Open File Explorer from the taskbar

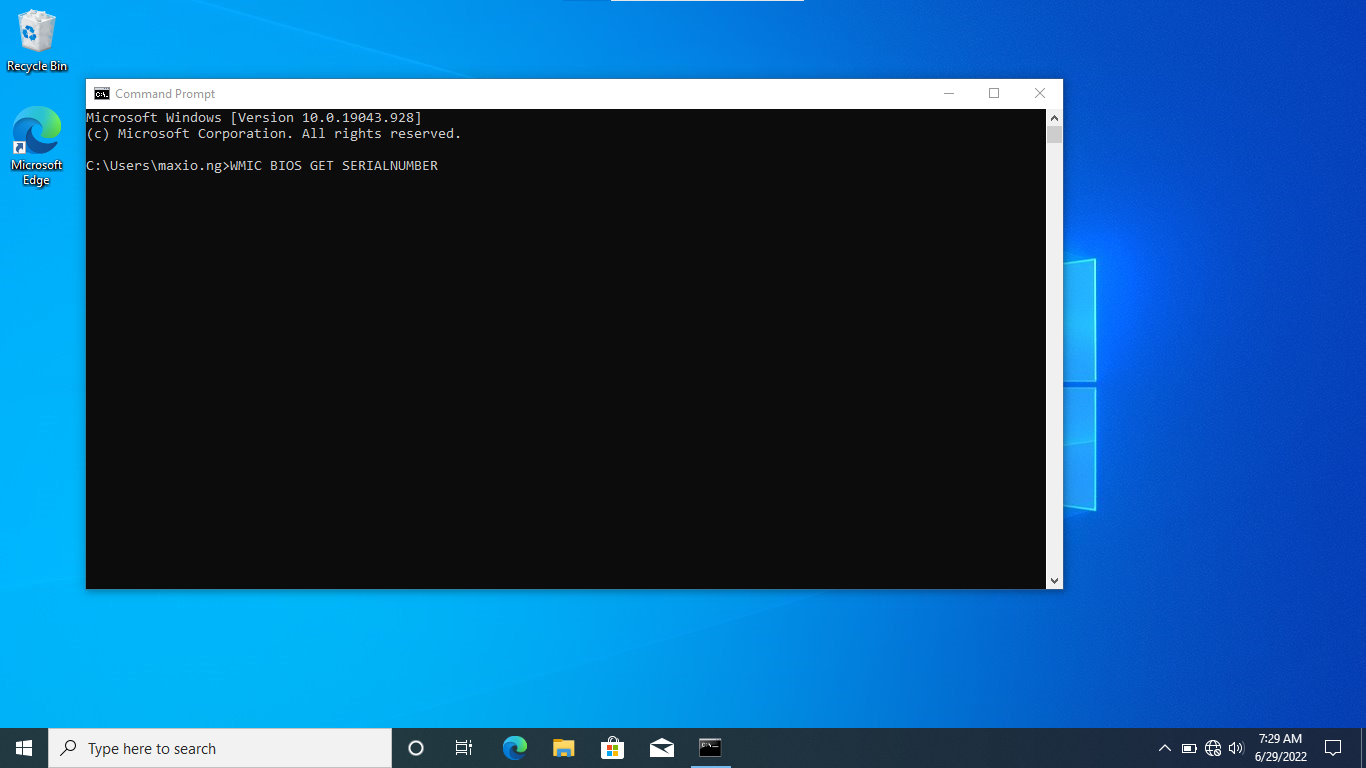coord(563,747)
